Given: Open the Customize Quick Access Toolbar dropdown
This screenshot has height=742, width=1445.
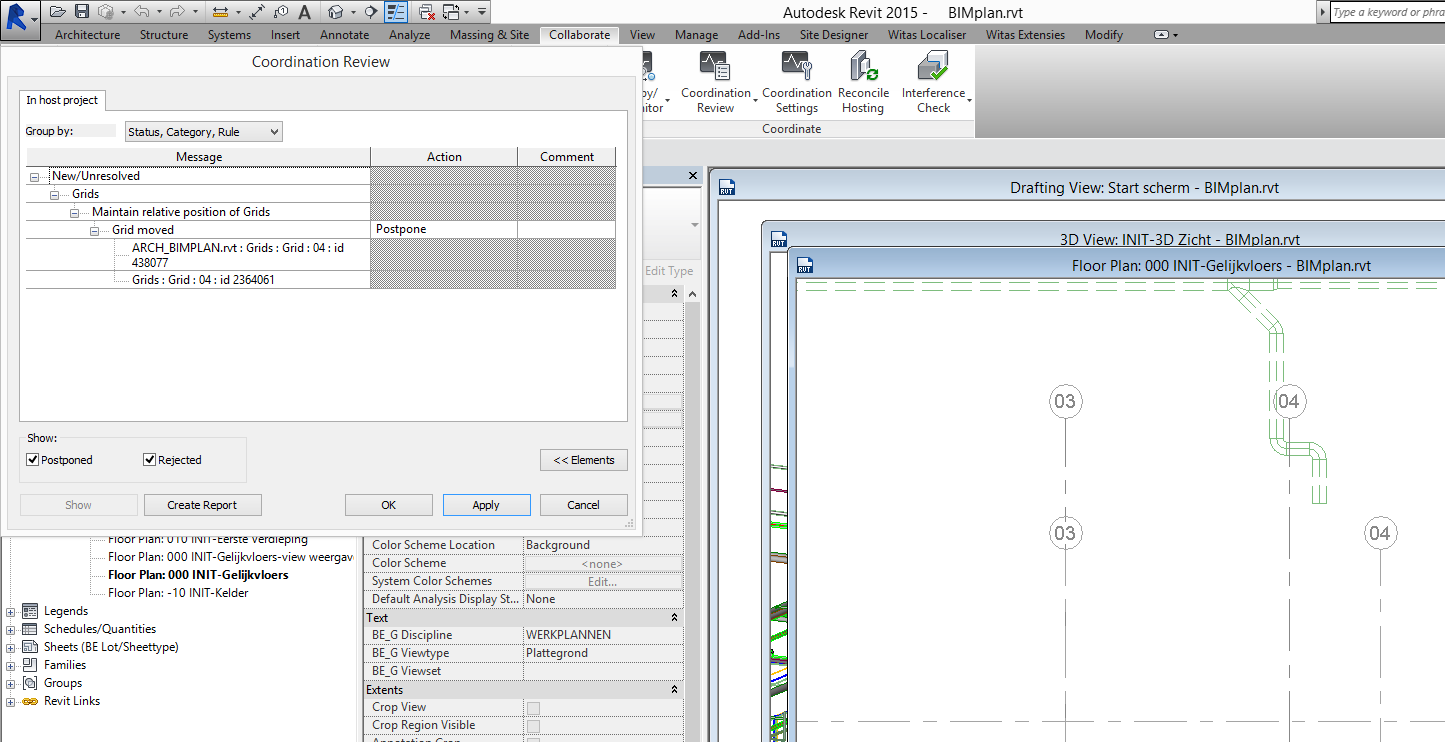Looking at the screenshot, I should pos(482,12).
